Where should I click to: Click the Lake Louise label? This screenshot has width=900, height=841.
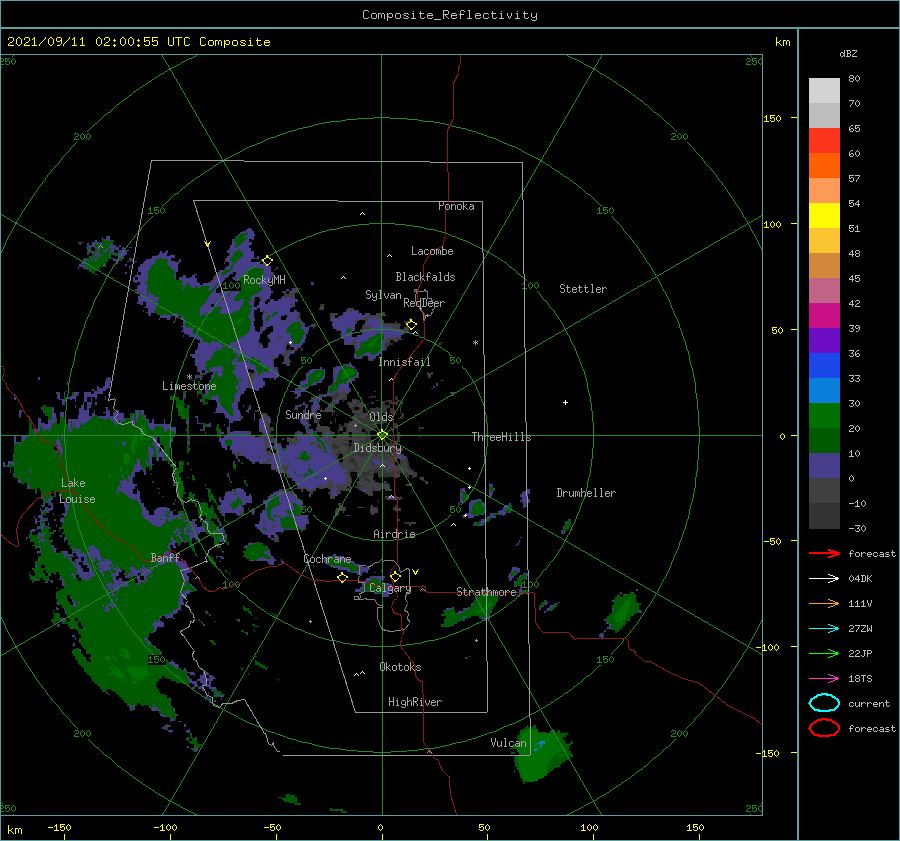pos(77,491)
